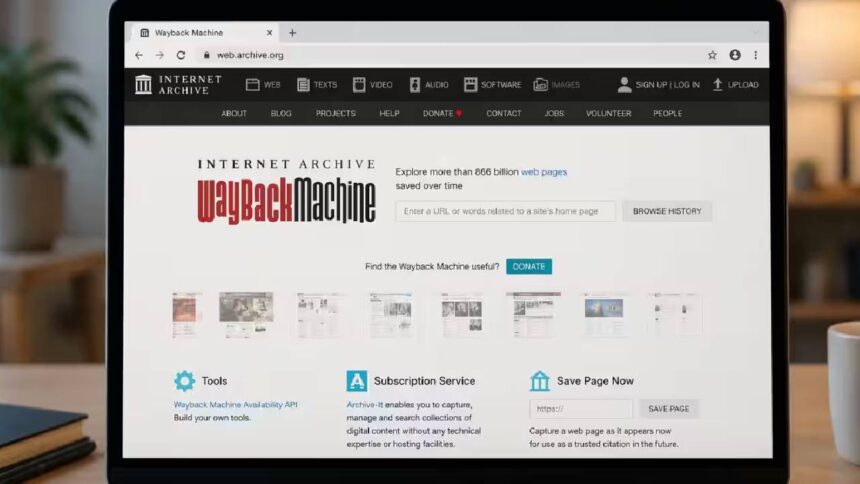
Task: Open the browser profile icon
Action: pos(735,55)
